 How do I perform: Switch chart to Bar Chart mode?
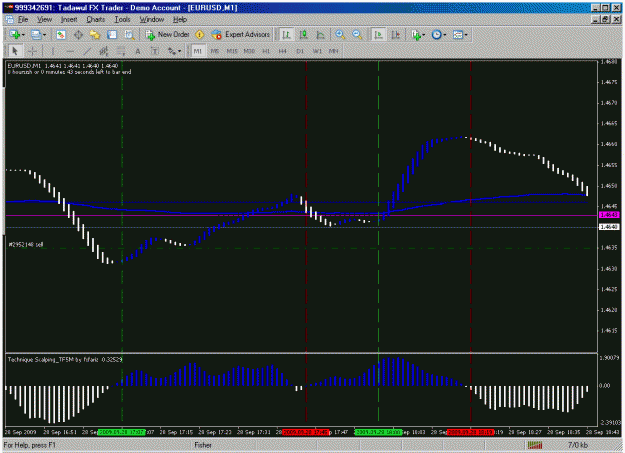(x=286, y=35)
